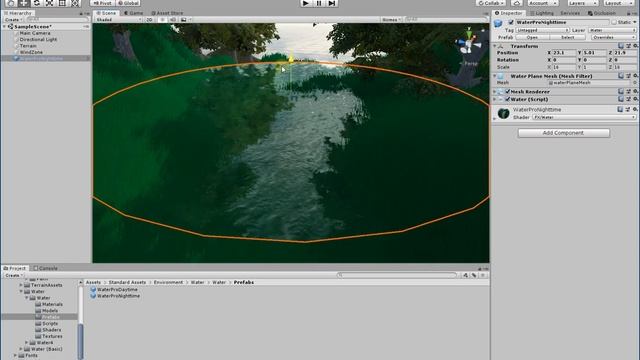Open the Layers dropdown in top toolbar
The height and width of the screenshot is (360, 640).
click(583, 3)
